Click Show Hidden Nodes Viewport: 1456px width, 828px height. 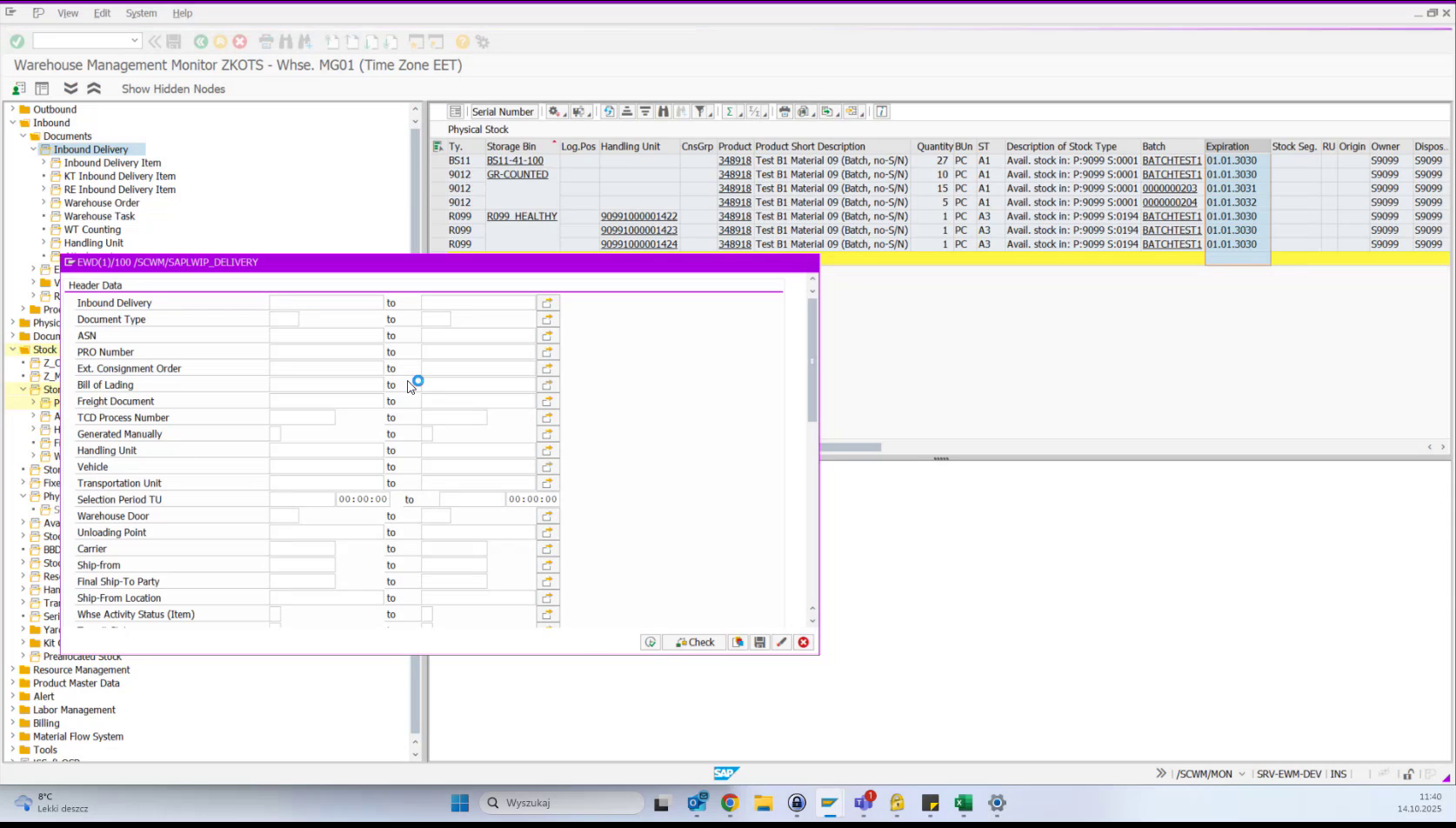[x=173, y=89]
